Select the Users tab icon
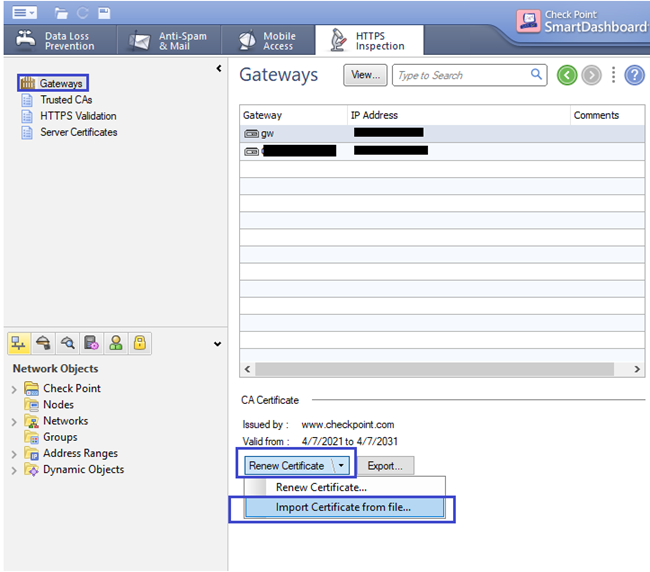650x572 pixels. click(116, 343)
